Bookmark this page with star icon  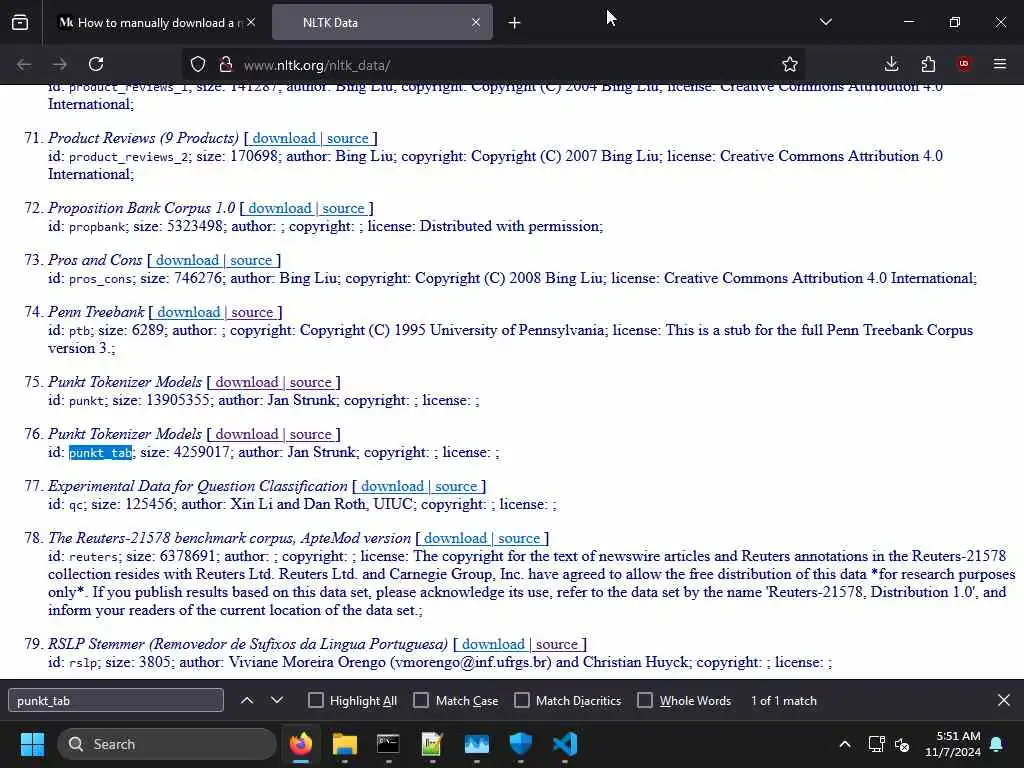point(790,64)
